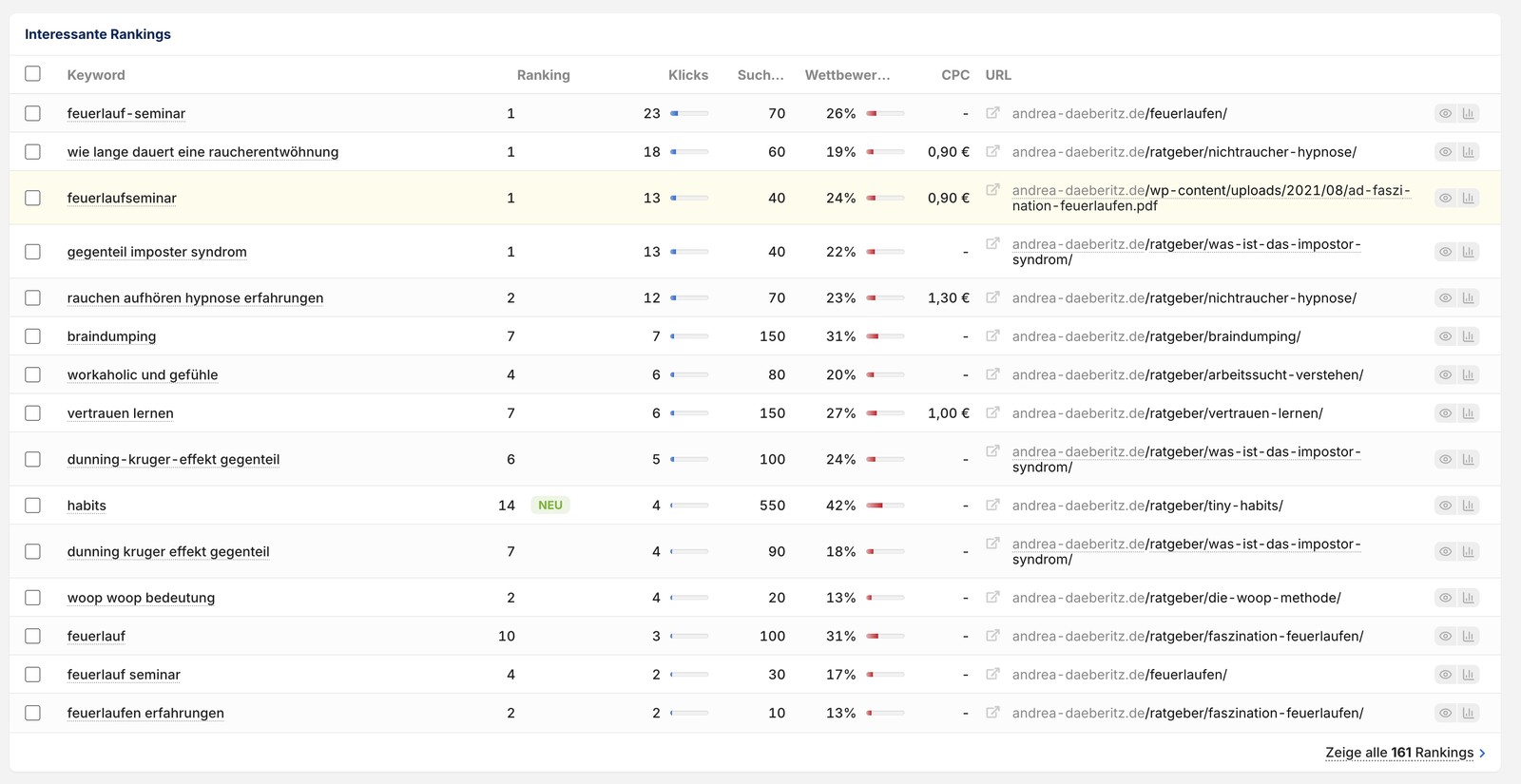Image resolution: width=1521 pixels, height=784 pixels.
Task: Sort table by CPC column header
Action: tap(955, 75)
